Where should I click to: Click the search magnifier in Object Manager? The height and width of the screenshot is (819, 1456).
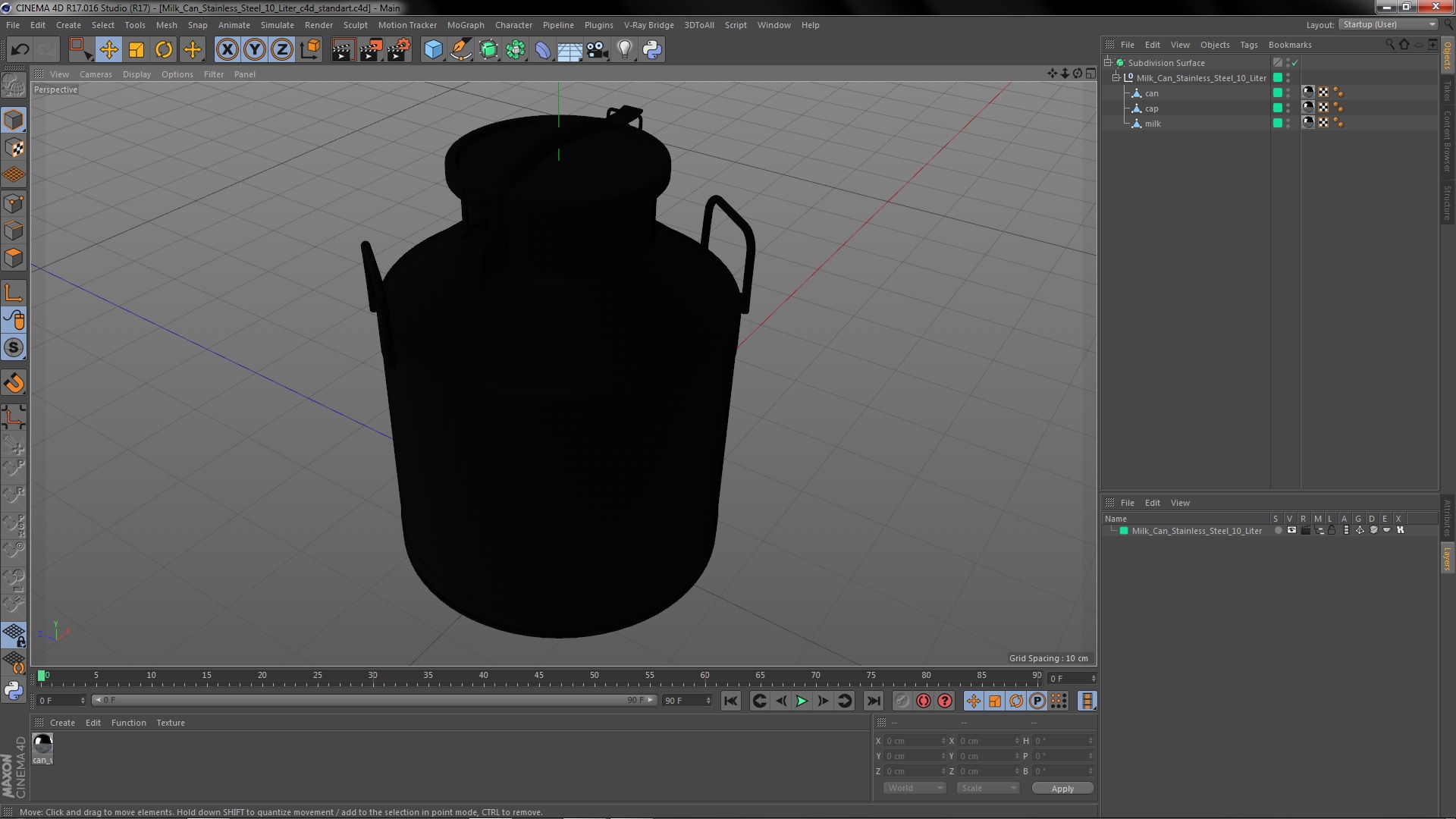pos(1389,45)
